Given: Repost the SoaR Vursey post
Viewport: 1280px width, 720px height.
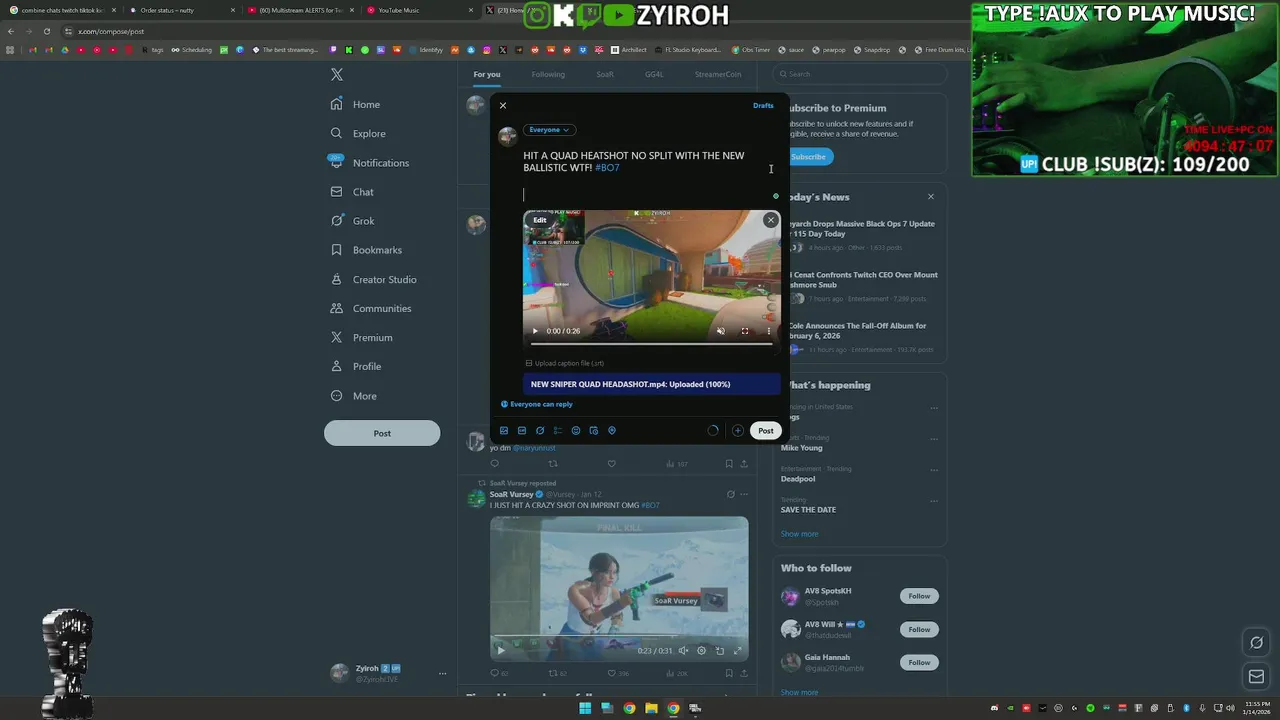Looking at the screenshot, I should [553, 673].
